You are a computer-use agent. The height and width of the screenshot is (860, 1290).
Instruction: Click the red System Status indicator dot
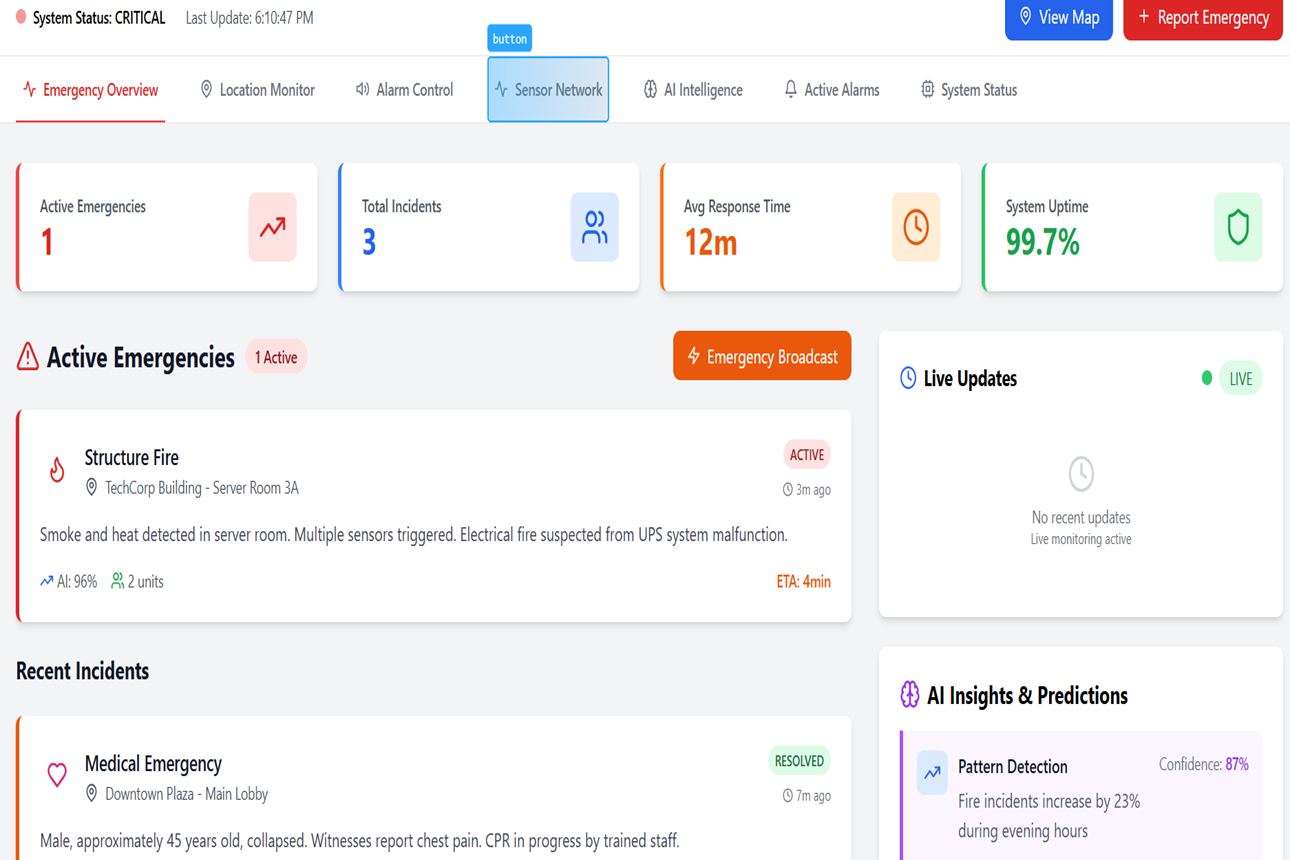[20, 18]
